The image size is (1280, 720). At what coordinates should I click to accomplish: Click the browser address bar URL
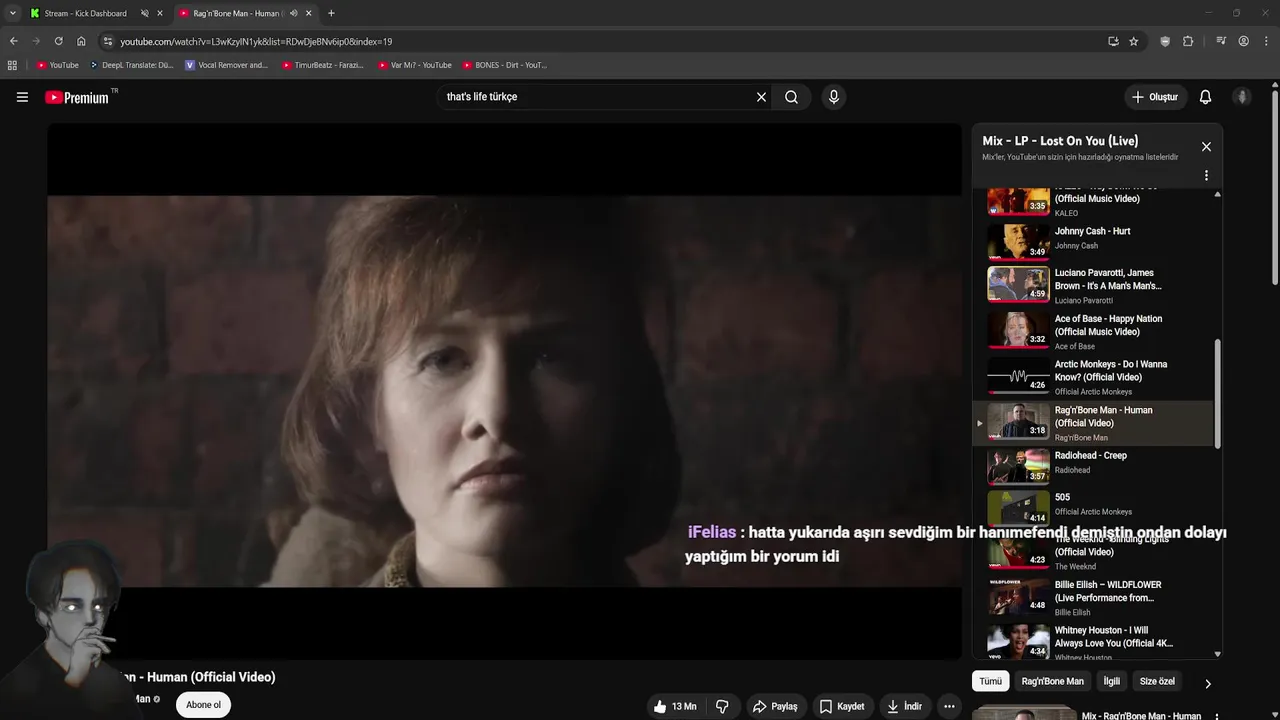point(256,42)
